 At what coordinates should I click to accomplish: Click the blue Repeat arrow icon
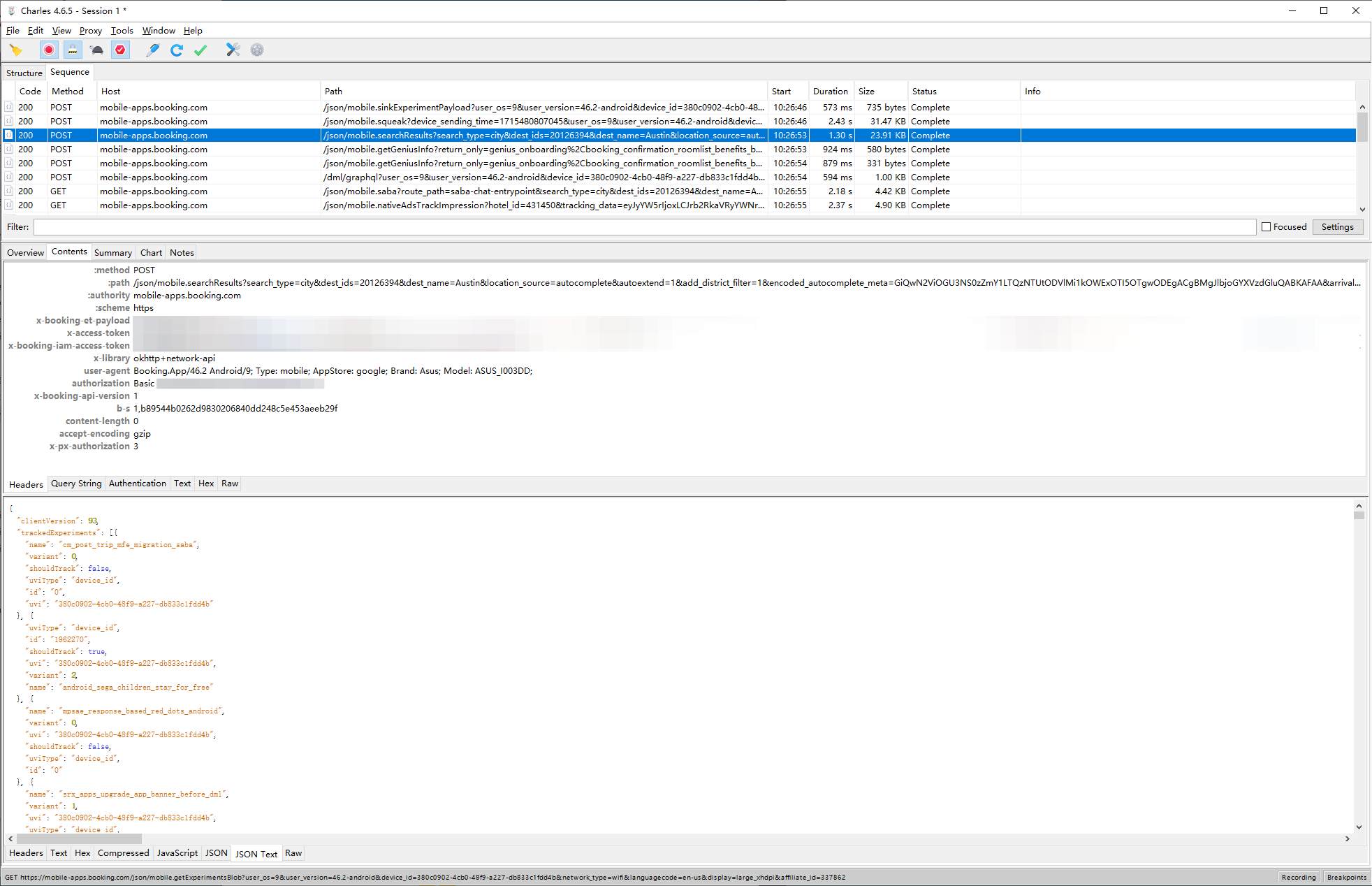177,50
